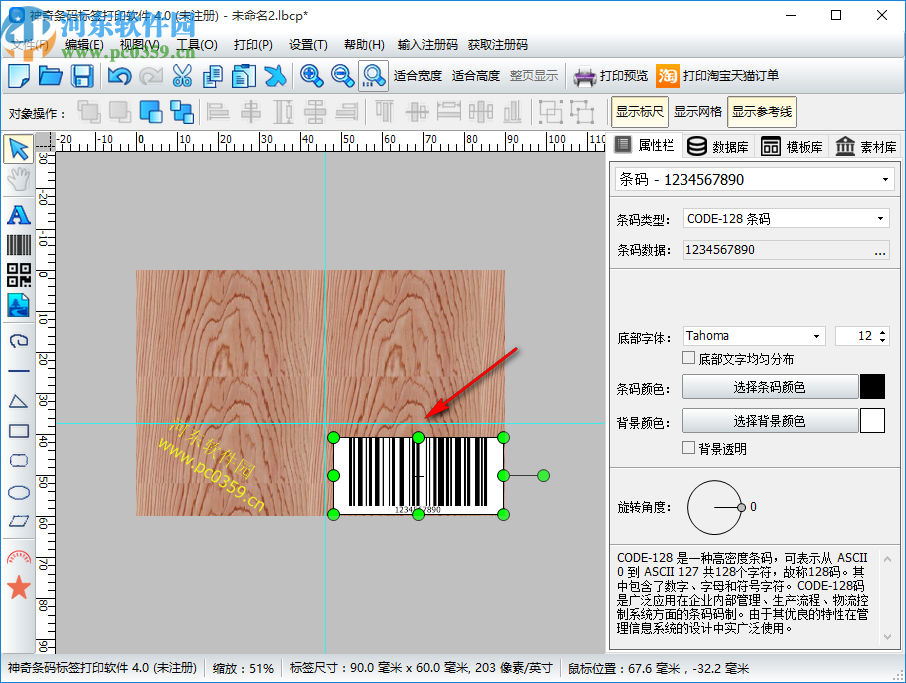Switch to the 属性栏 tab

(645, 146)
